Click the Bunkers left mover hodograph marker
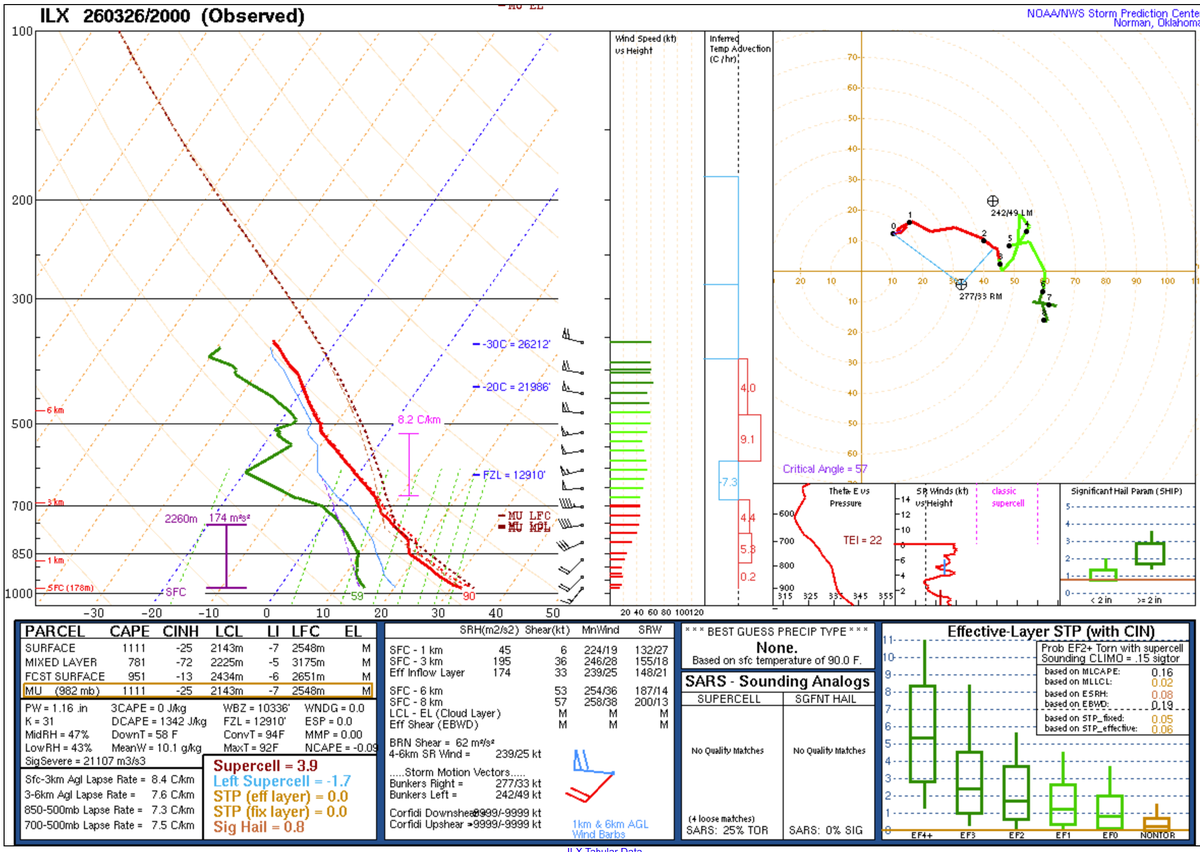The width and height of the screenshot is (1200, 852). (992, 202)
